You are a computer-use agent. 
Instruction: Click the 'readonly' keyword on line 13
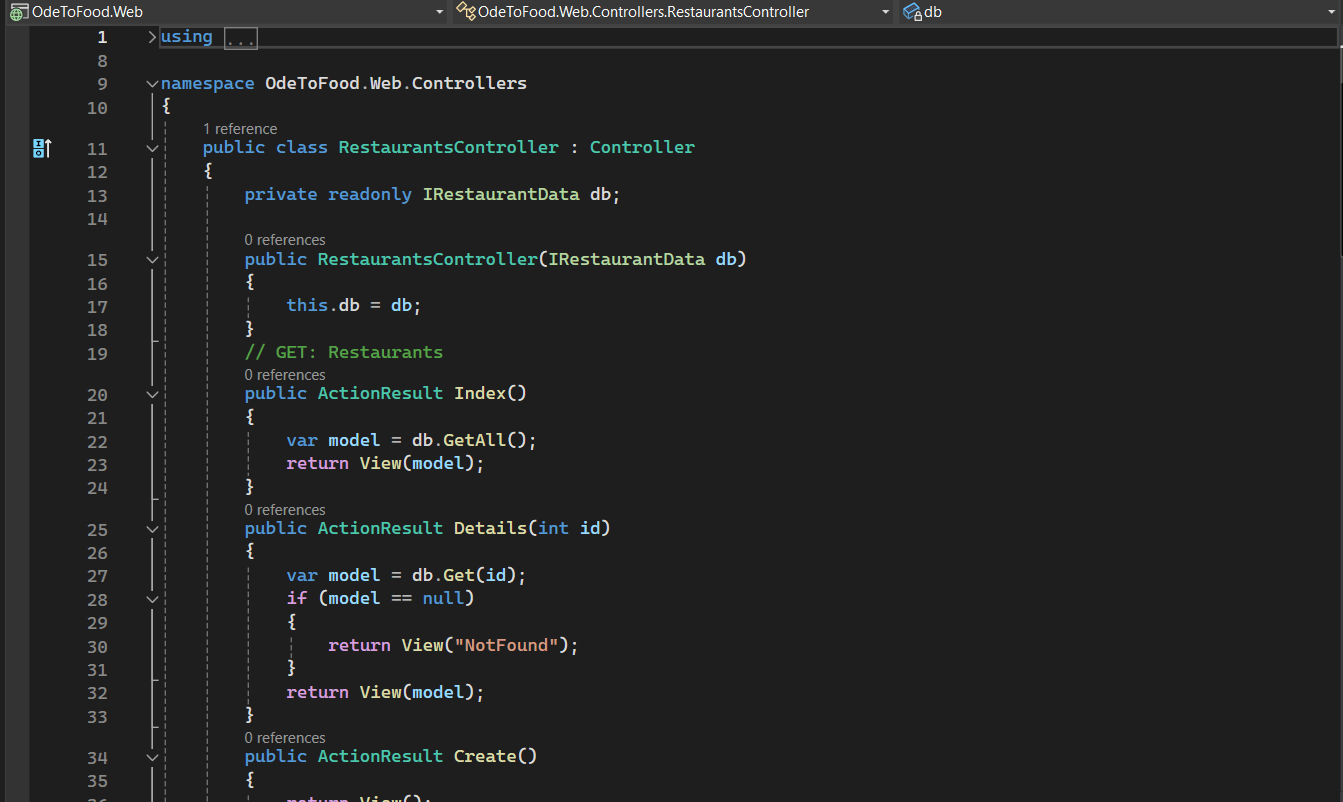[370, 194]
